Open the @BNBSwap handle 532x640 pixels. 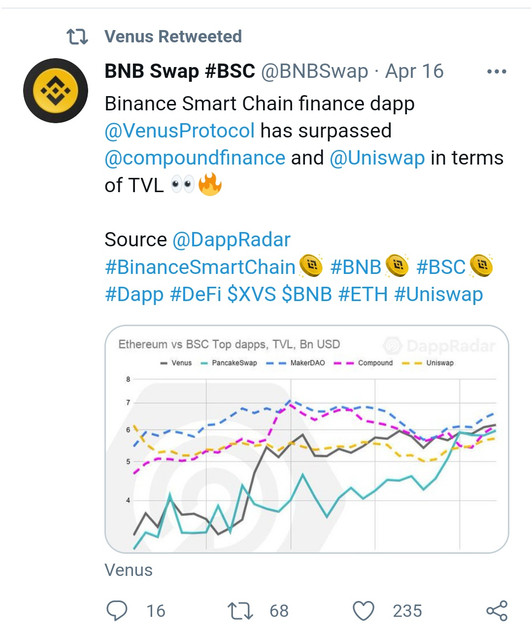pos(314,72)
